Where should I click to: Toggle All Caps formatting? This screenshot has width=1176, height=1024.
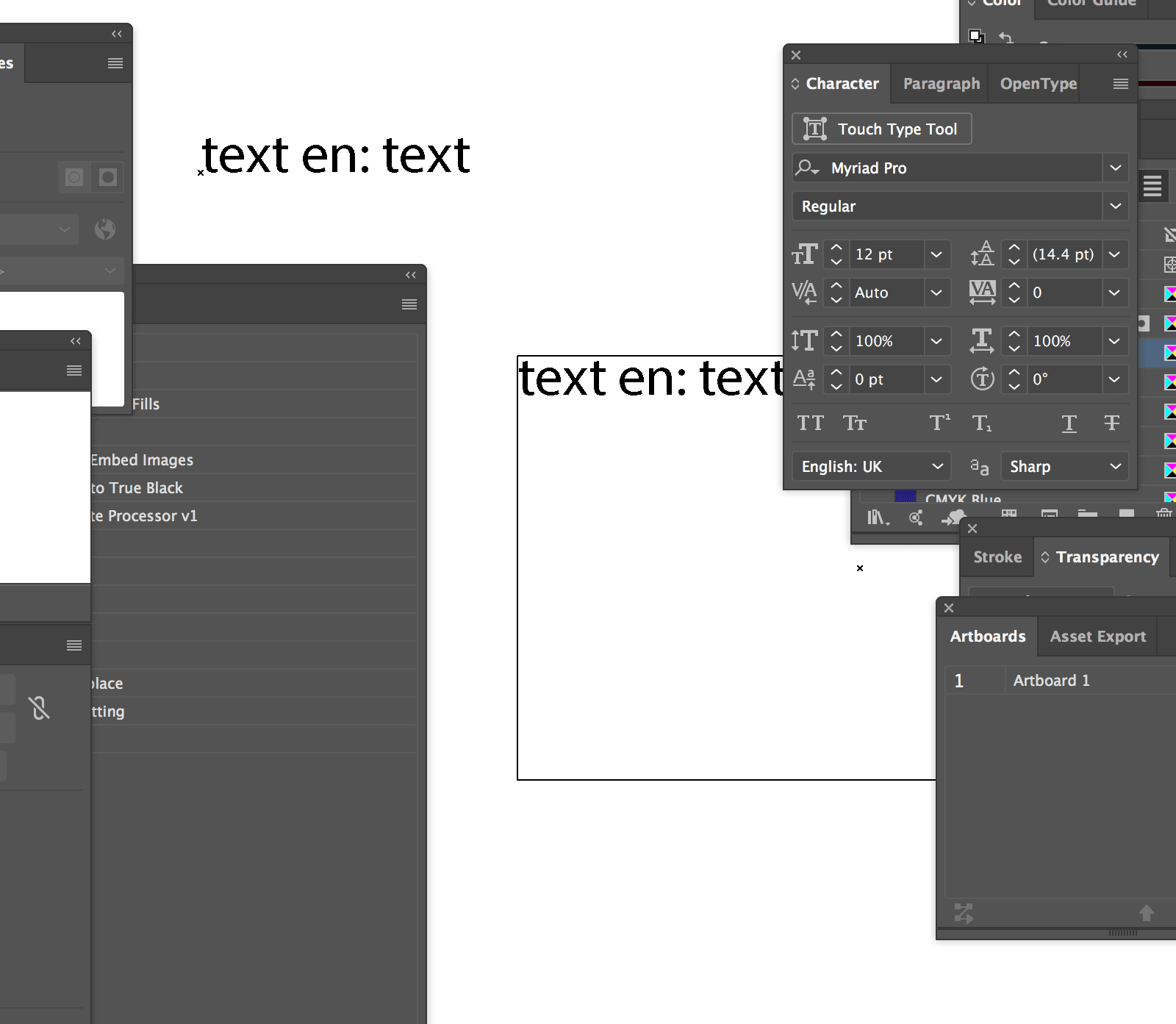pos(811,423)
